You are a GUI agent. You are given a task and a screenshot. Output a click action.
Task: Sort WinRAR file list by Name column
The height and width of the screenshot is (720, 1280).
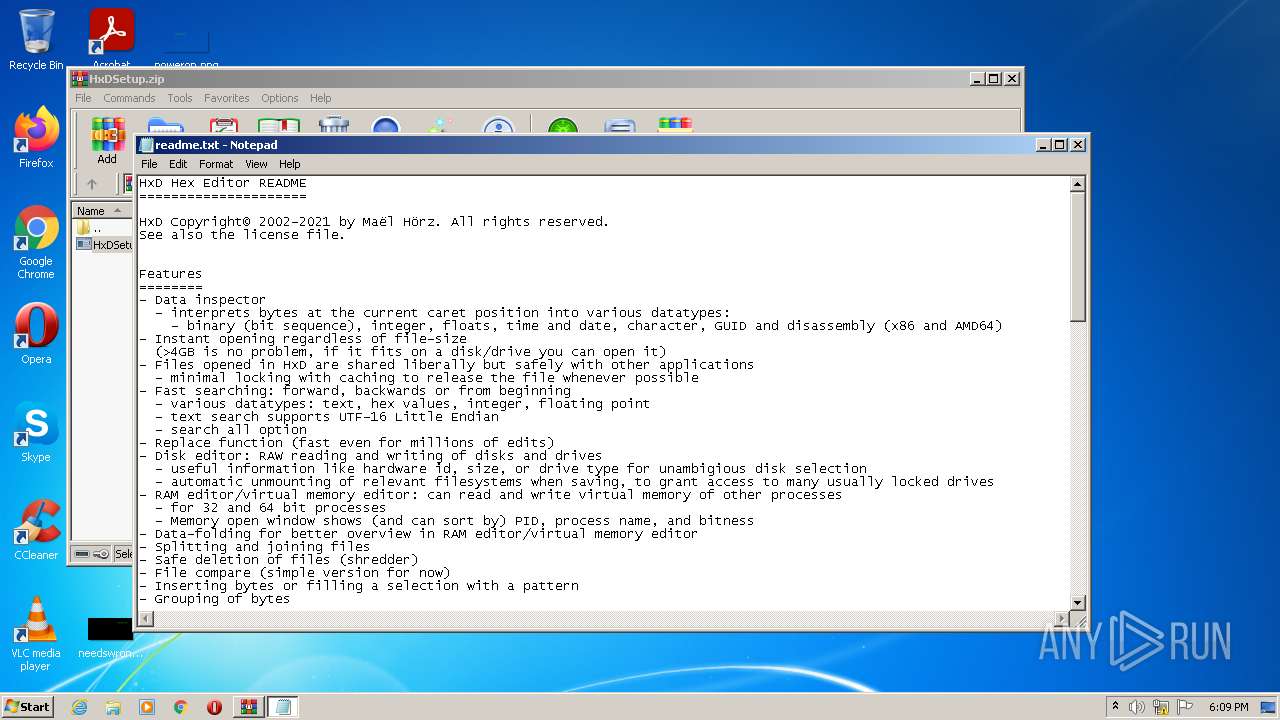tap(101, 211)
